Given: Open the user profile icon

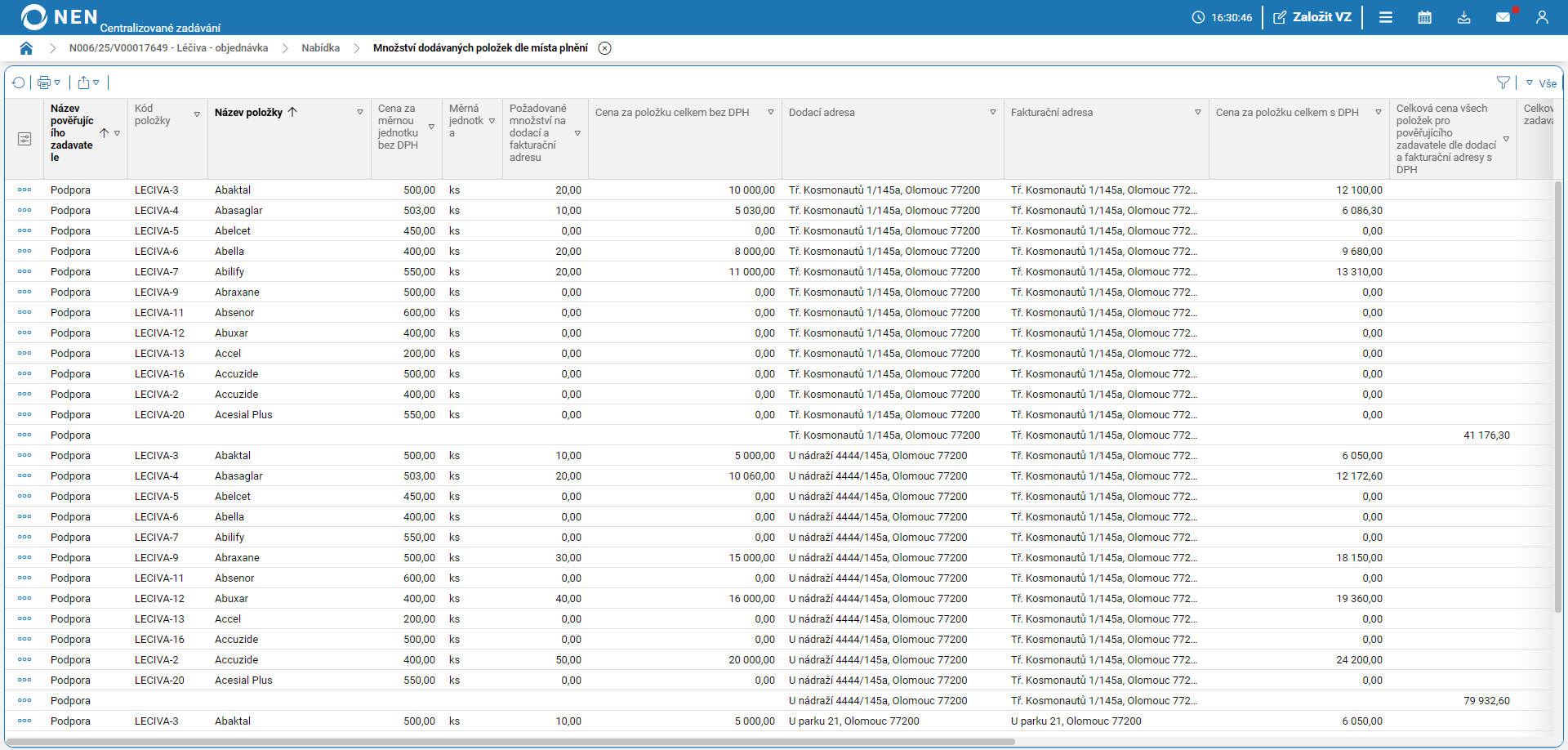Looking at the screenshot, I should pyautogui.click(x=1542, y=17).
